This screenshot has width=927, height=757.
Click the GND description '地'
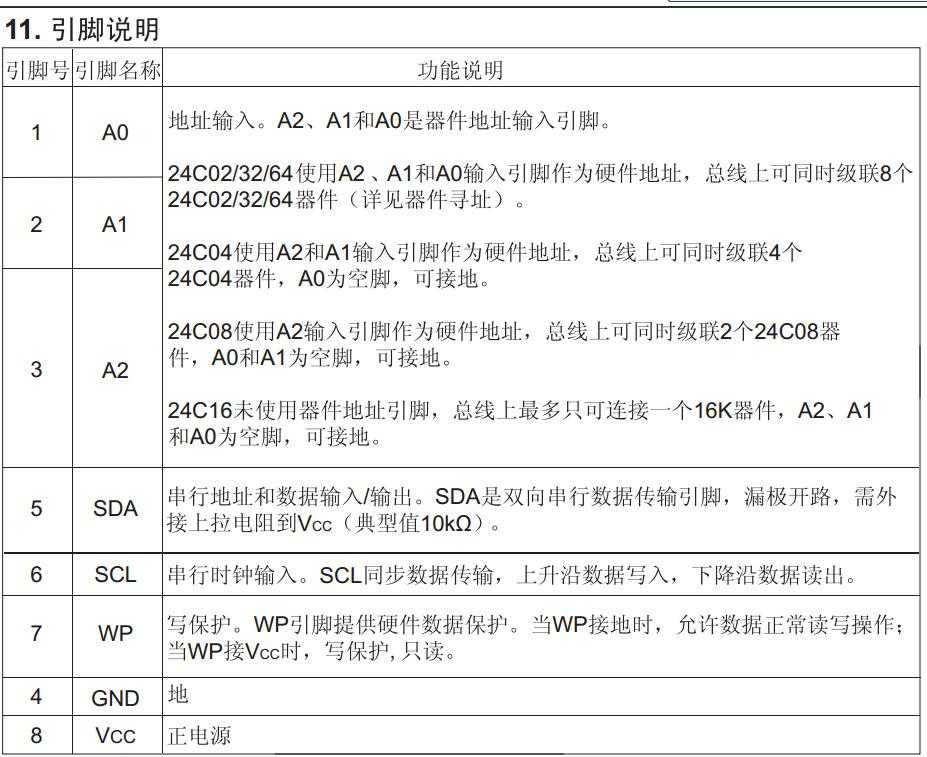[x=179, y=694]
